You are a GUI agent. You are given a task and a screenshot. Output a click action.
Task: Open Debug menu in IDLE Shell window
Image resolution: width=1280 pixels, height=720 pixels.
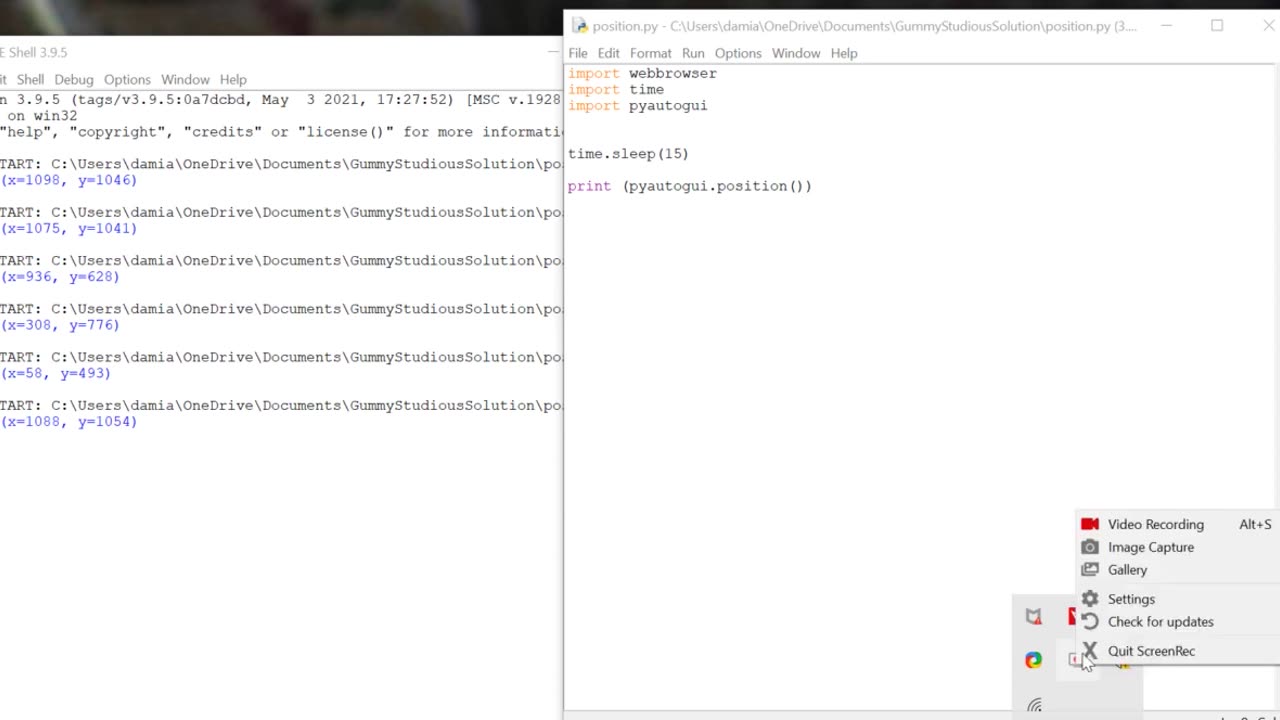(x=74, y=79)
